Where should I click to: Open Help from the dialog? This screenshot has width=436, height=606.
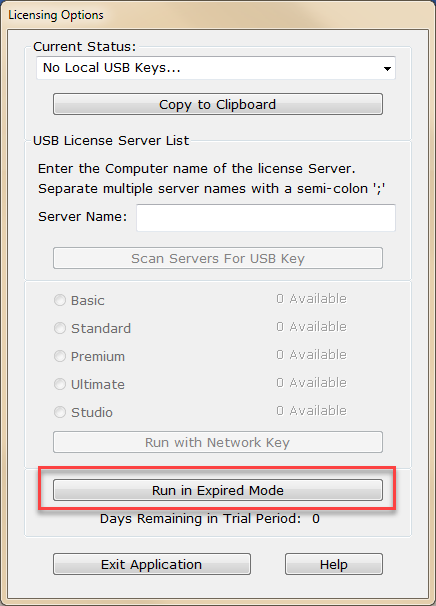(334, 564)
